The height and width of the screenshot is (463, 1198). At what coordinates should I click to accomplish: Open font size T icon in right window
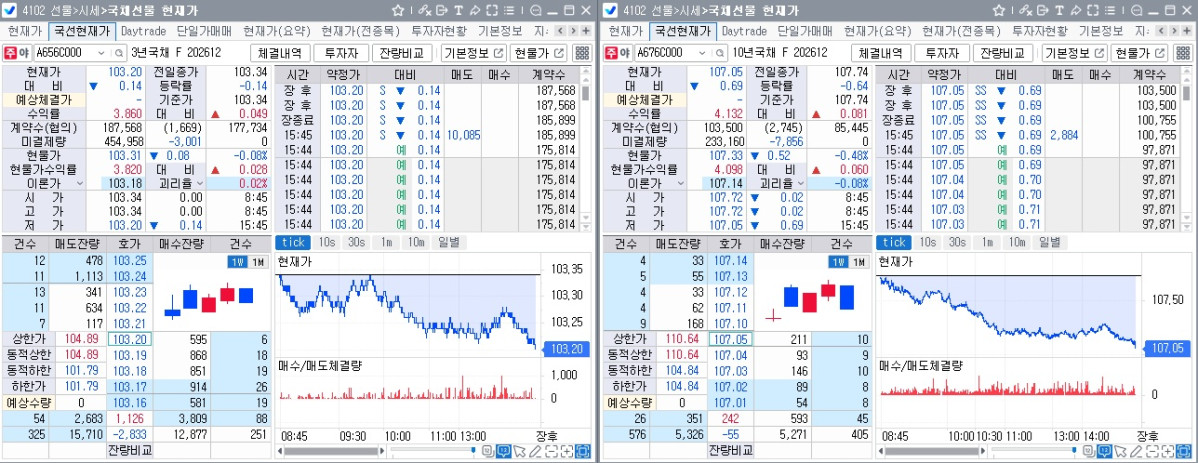tap(1059, 10)
